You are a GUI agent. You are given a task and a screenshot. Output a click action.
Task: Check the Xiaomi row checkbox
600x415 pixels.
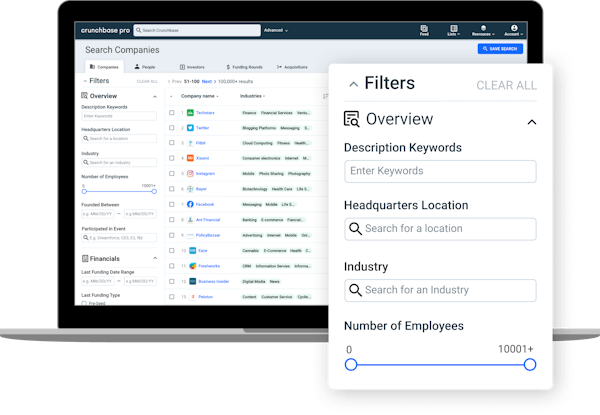click(171, 158)
